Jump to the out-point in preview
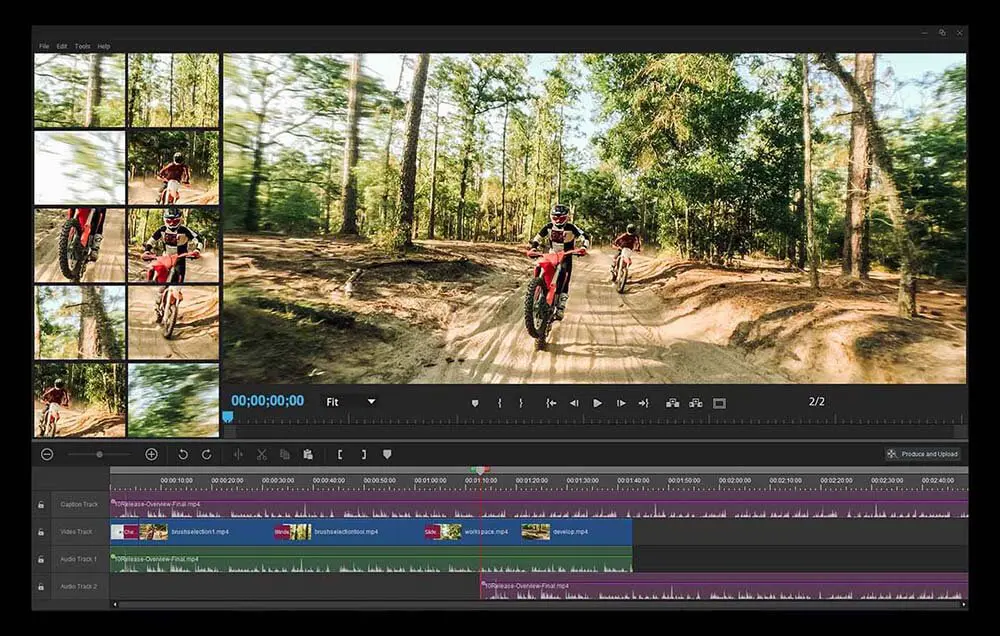Viewport: 1000px width, 636px height. (x=643, y=403)
